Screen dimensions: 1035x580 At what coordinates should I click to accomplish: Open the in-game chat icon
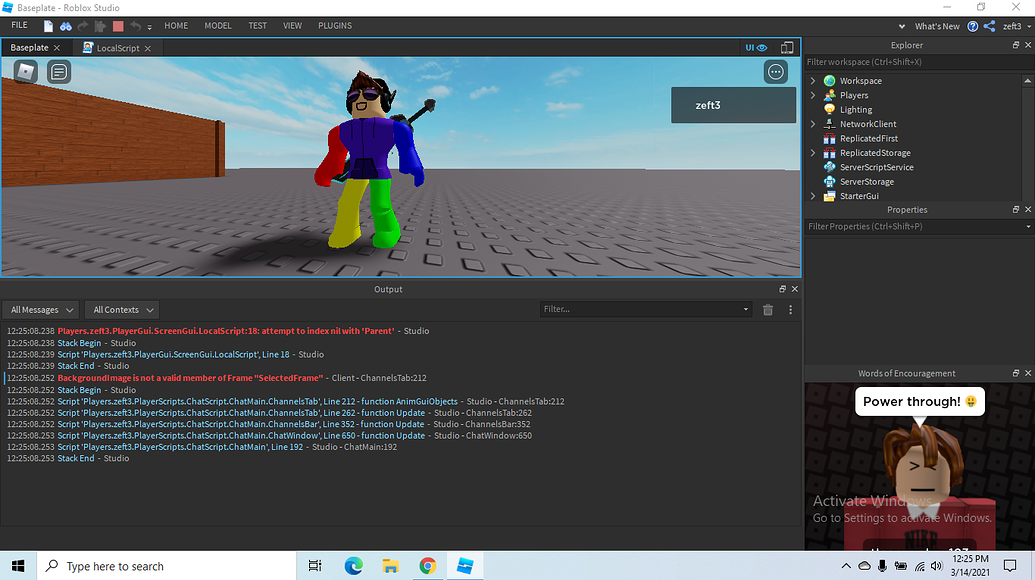pyautogui.click(x=59, y=71)
